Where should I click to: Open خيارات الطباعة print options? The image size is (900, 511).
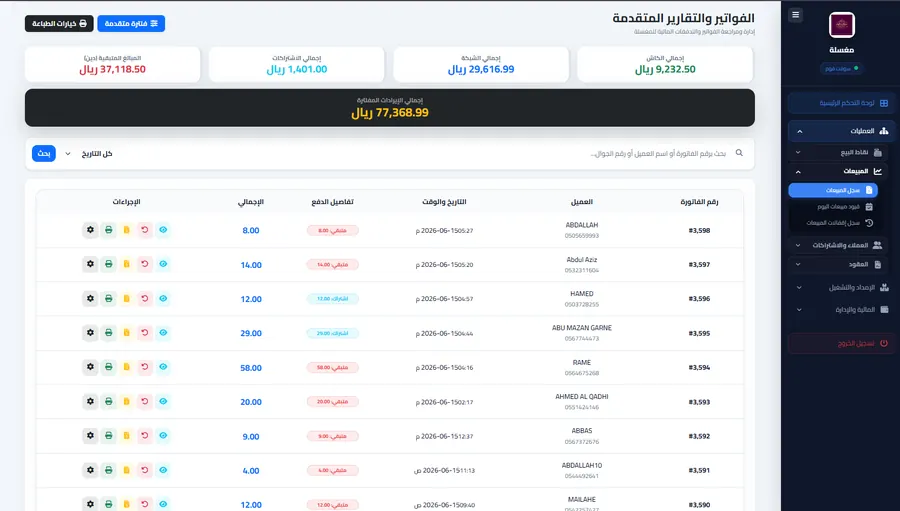click(59, 24)
